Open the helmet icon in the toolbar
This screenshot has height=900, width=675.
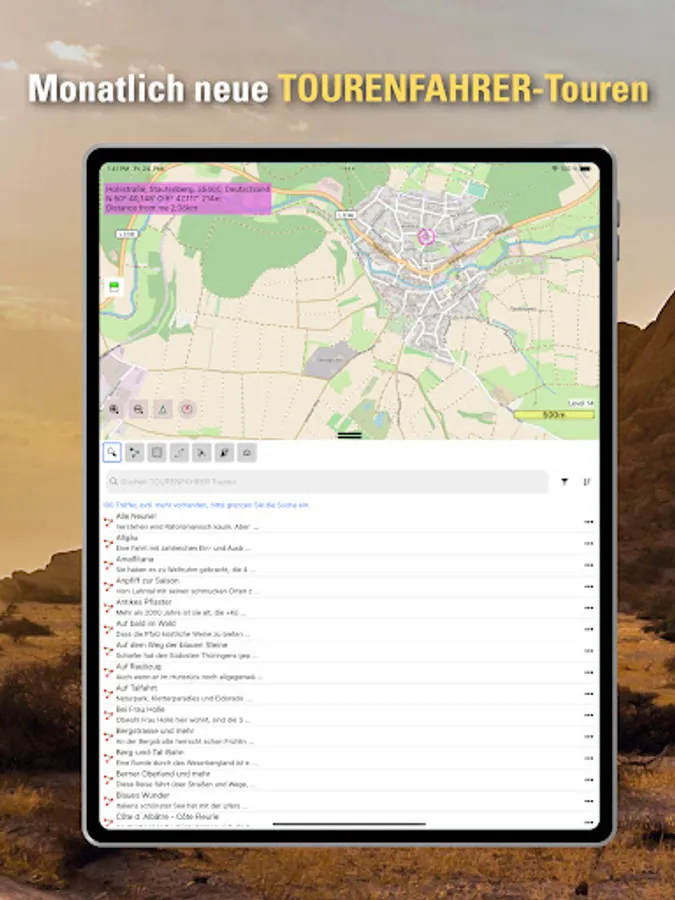click(247, 453)
